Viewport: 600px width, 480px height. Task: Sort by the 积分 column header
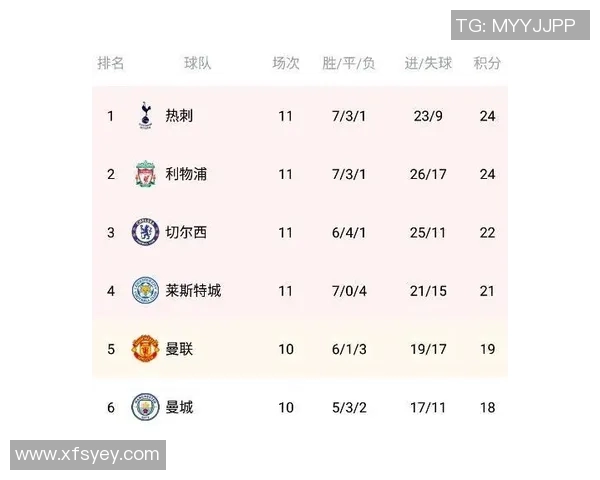pyautogui.click(x=487, y=63)
